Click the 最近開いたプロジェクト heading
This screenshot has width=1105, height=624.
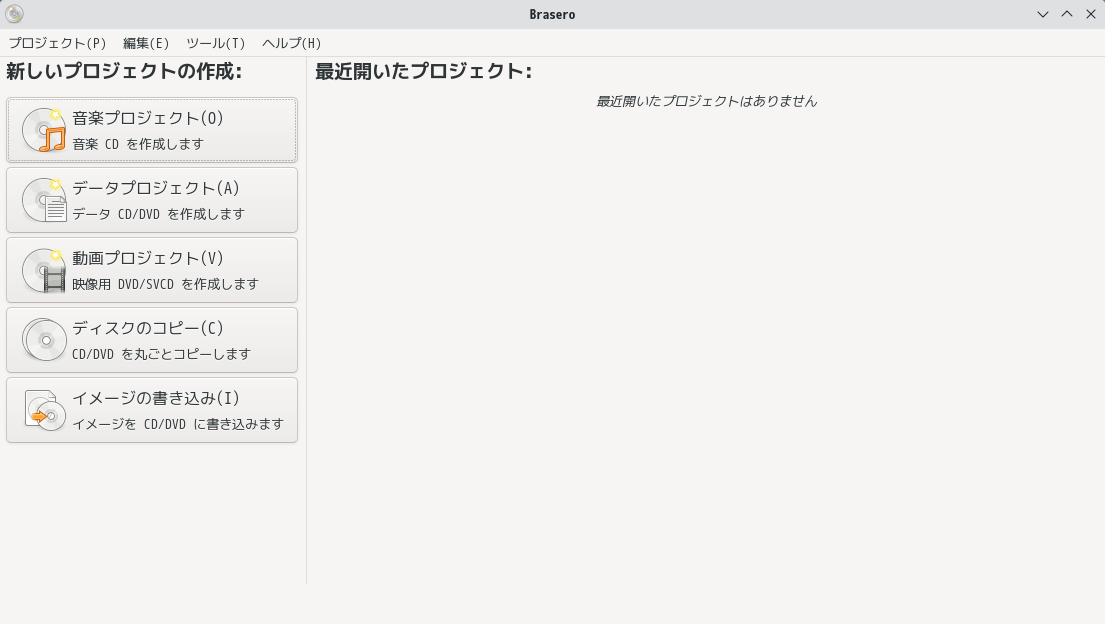click(424, 71)
